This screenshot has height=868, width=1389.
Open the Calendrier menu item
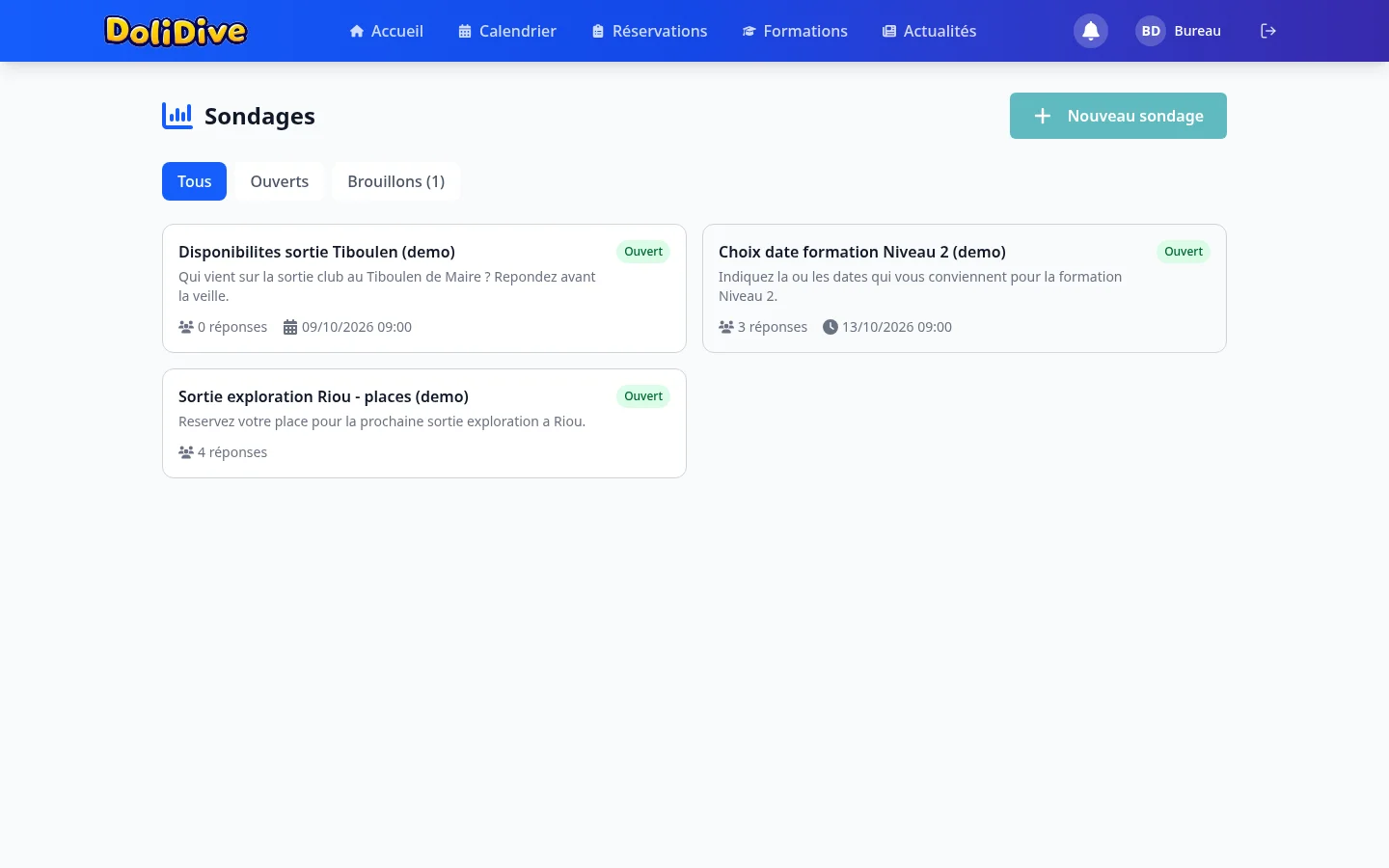click(507, 31)
